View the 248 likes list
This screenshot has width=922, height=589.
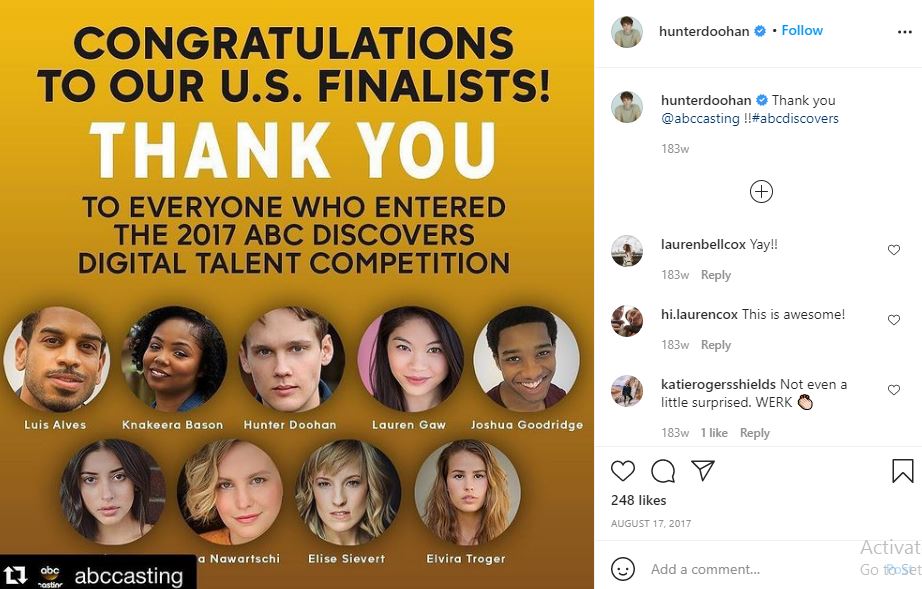(x=638, y=500)
